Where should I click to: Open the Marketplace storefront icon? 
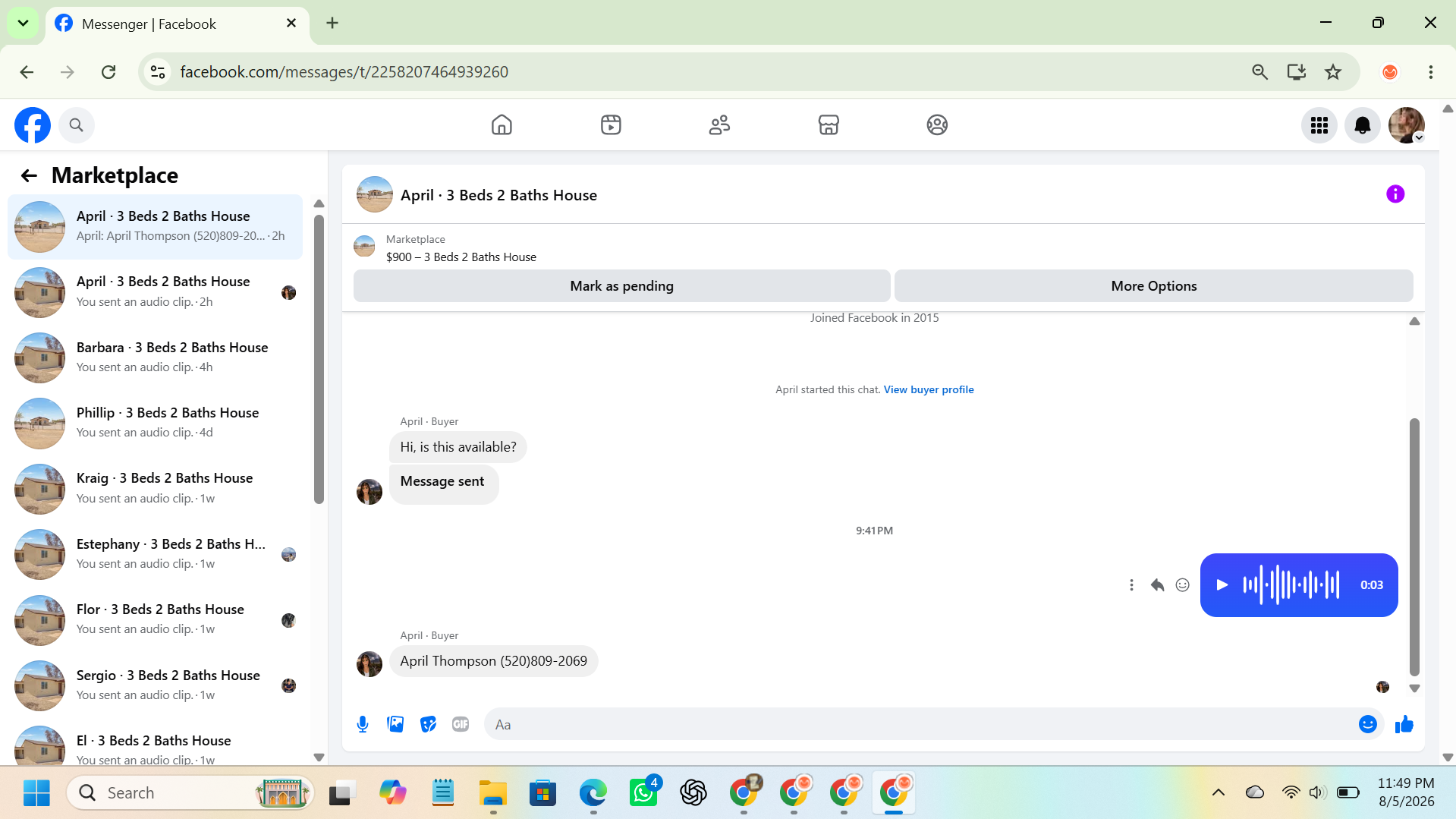829,124
